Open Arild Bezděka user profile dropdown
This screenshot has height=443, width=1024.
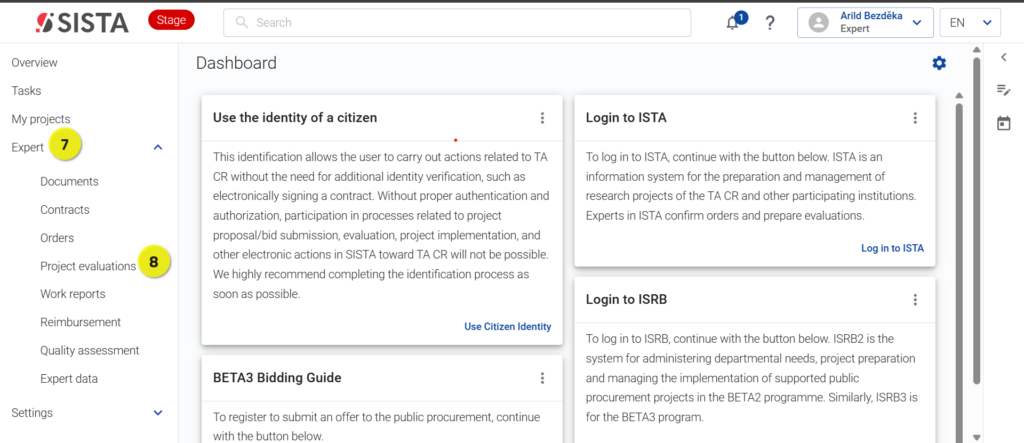865,23
